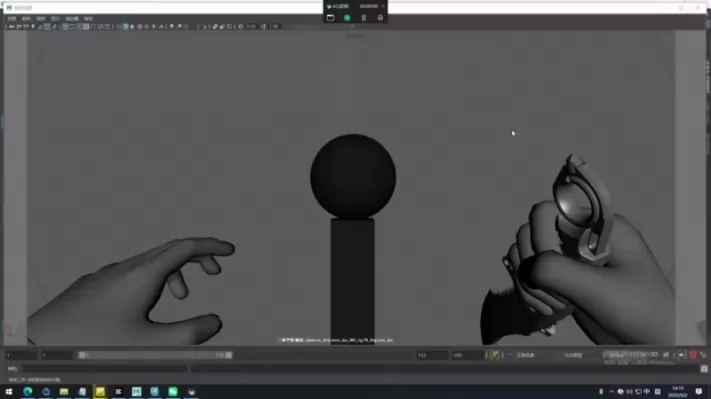Viewport: 711px width, 399px height.
Task: Open the CapCut icon in taskbar
Action: (x=118, y=392)
